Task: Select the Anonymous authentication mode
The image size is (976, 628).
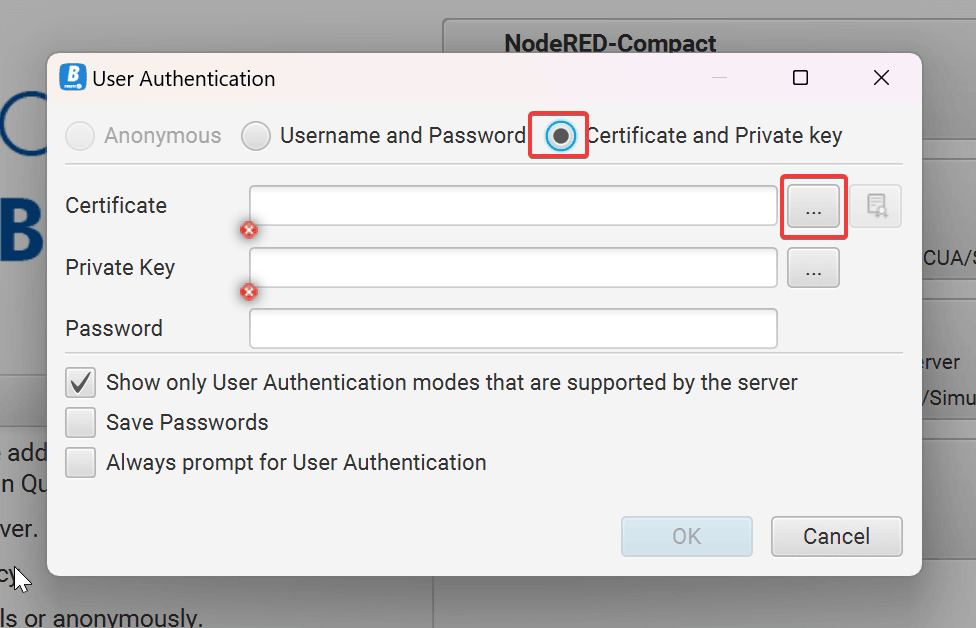Action: click(x=79, y=136)
